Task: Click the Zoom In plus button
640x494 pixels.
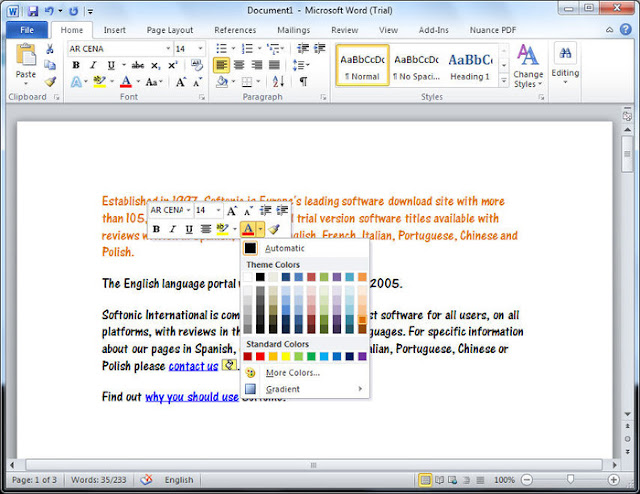Action: point(613,480)
